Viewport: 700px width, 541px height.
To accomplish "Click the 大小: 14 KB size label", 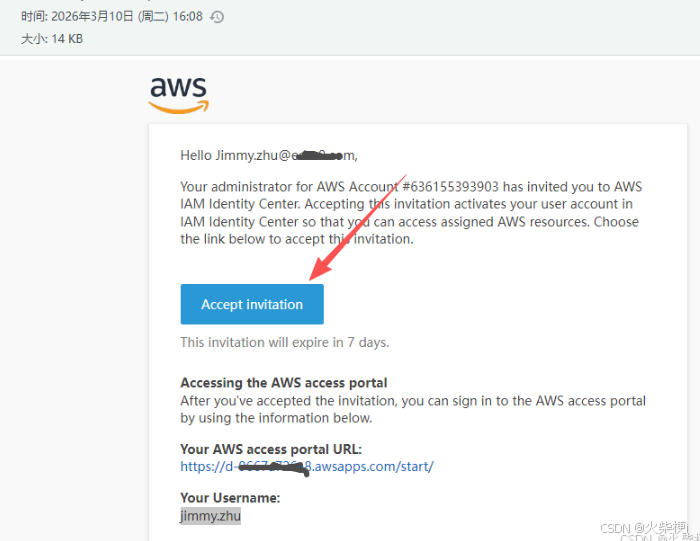I will (52, 39).
